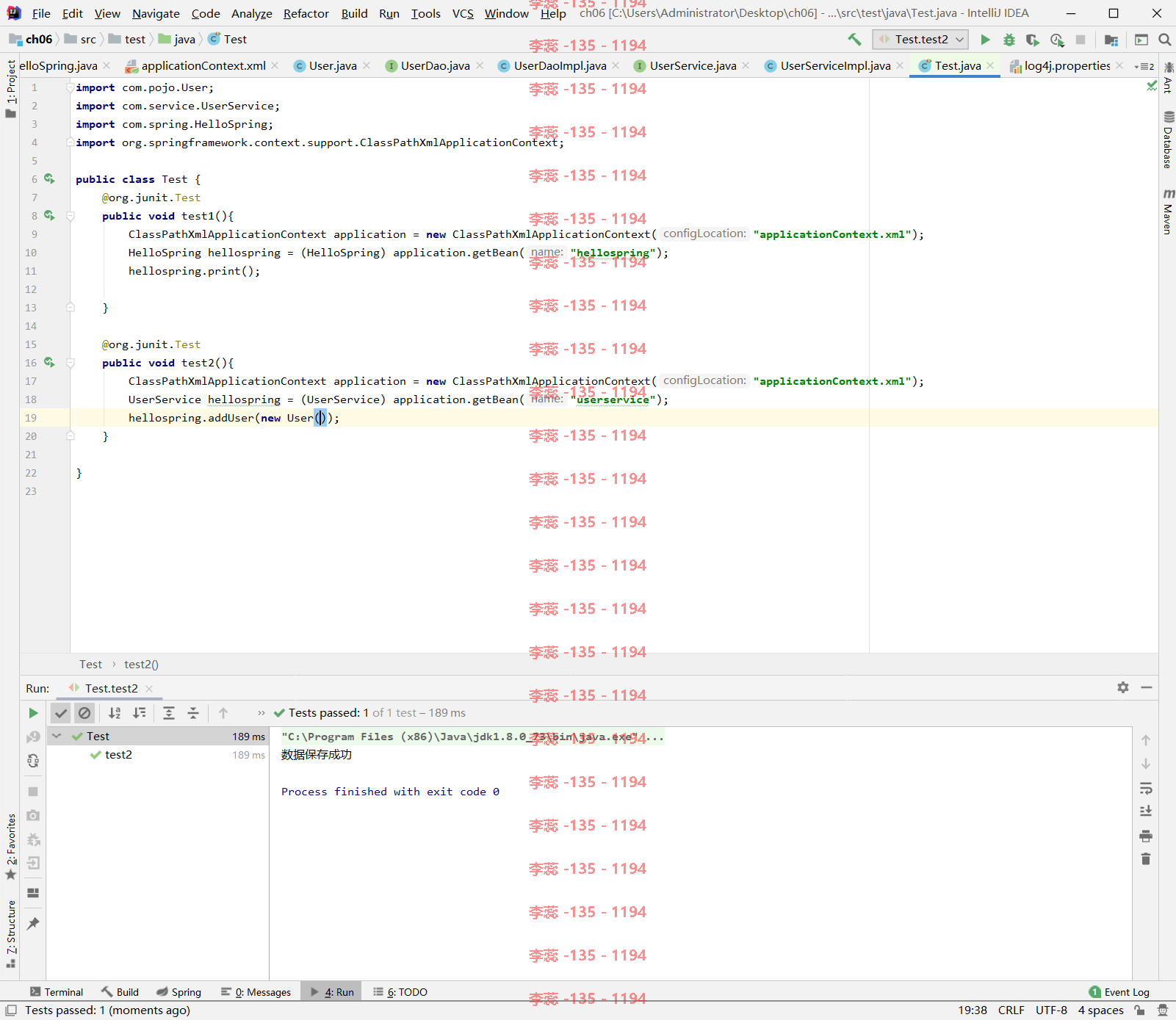
Task: Open the Analyze menu
Action: pyautogui.click(x=251, y=13)
